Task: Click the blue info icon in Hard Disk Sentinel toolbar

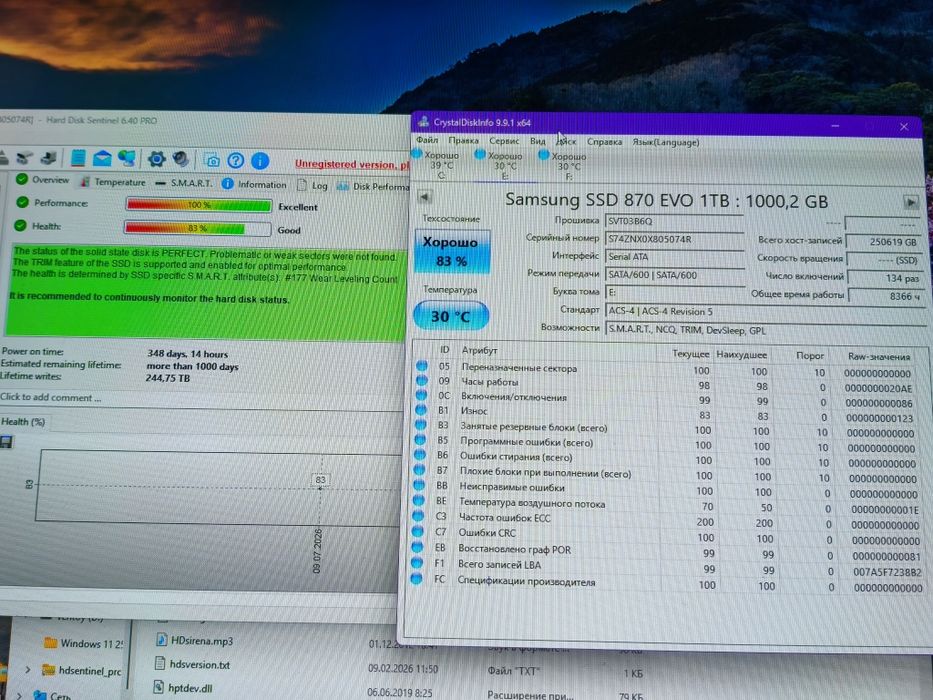Action: (260, 161)
